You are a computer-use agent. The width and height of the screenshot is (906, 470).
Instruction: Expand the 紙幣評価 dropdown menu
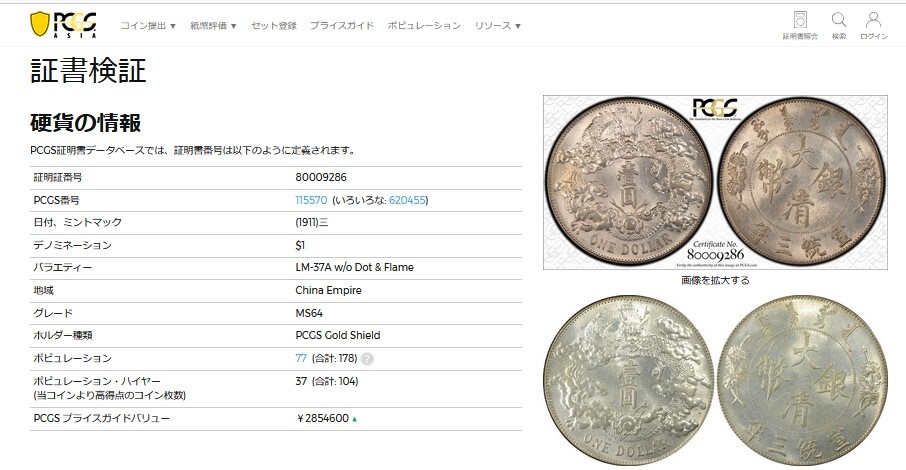coord(213,25)
